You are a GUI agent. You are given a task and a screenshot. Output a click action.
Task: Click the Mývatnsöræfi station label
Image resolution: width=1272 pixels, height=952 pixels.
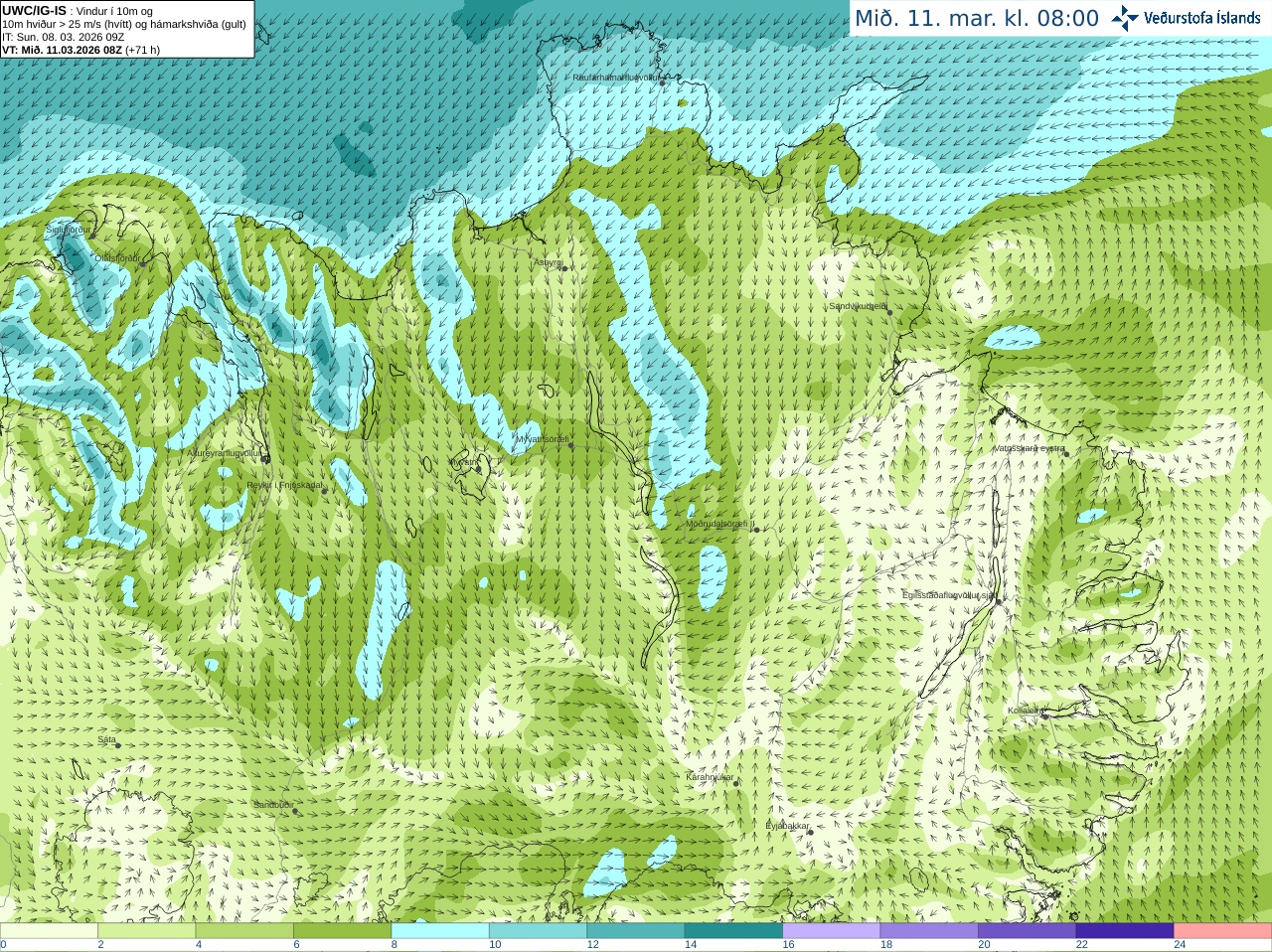pyautogui.click(x=542, y=438)
